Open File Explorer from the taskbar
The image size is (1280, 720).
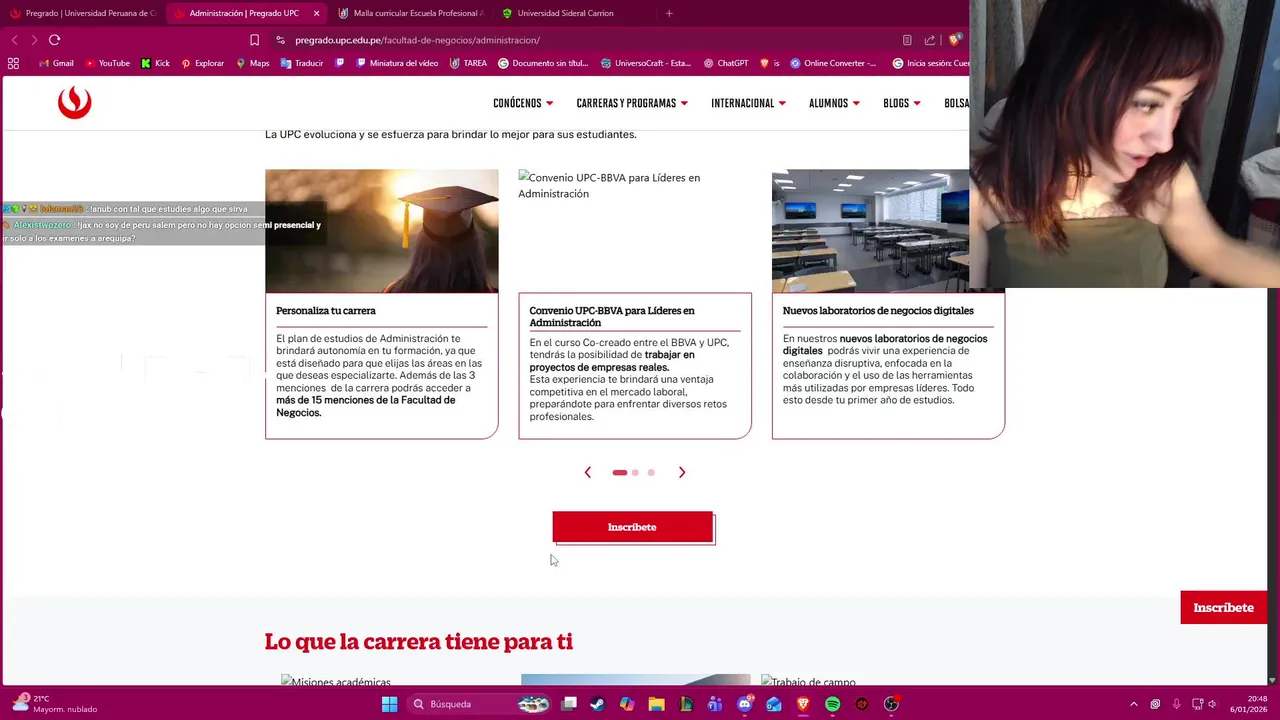[656, 704]
